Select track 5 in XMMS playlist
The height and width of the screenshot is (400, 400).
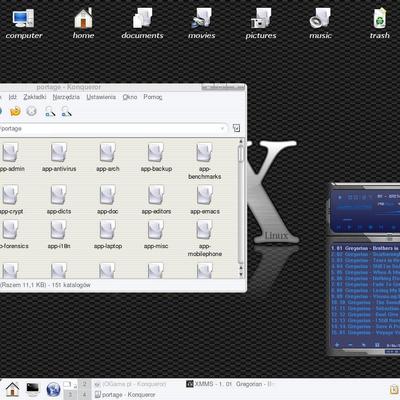point(365,272)
